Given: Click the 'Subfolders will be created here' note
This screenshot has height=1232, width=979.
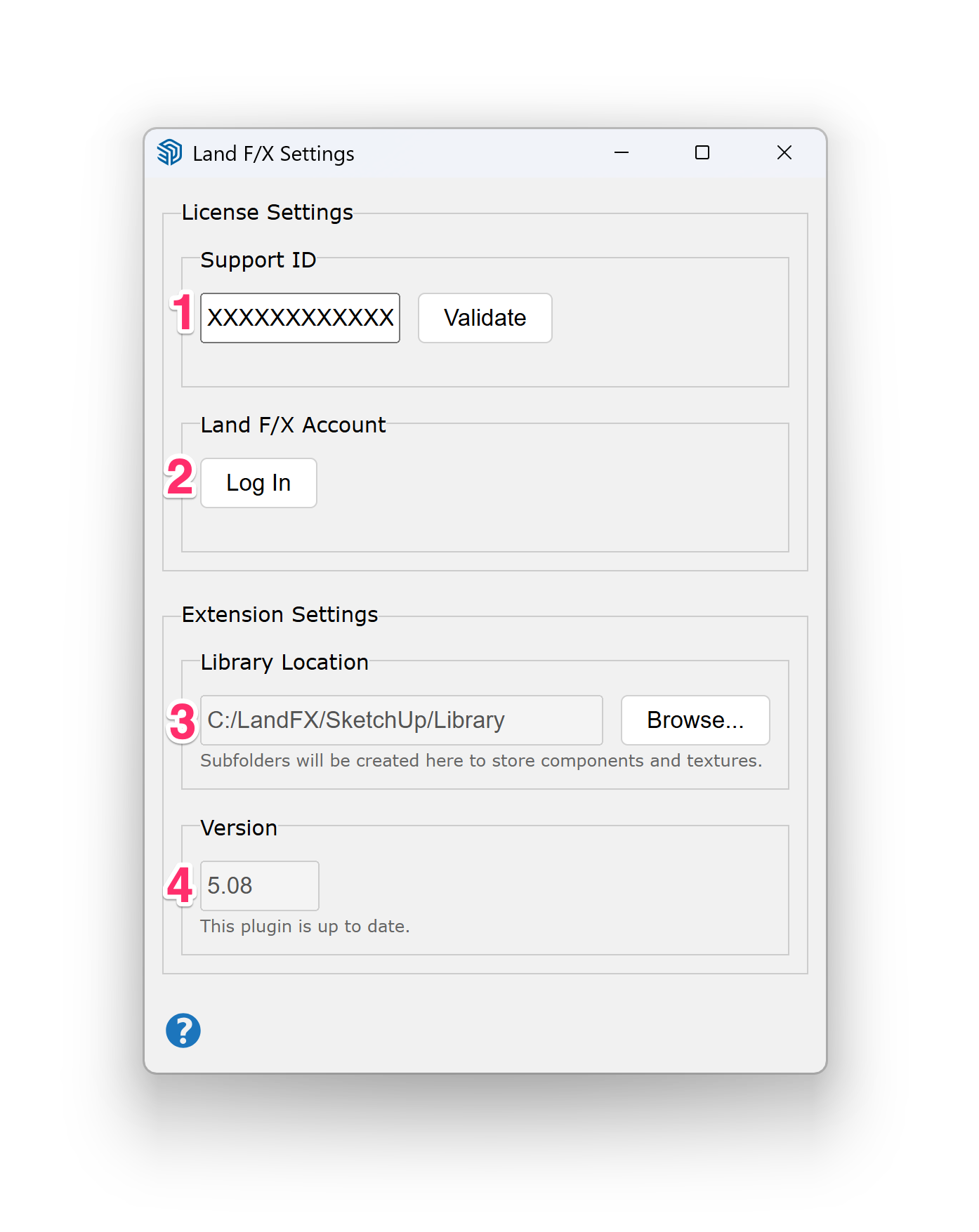Looking at the screenshot, I should [x=481, y=761].
